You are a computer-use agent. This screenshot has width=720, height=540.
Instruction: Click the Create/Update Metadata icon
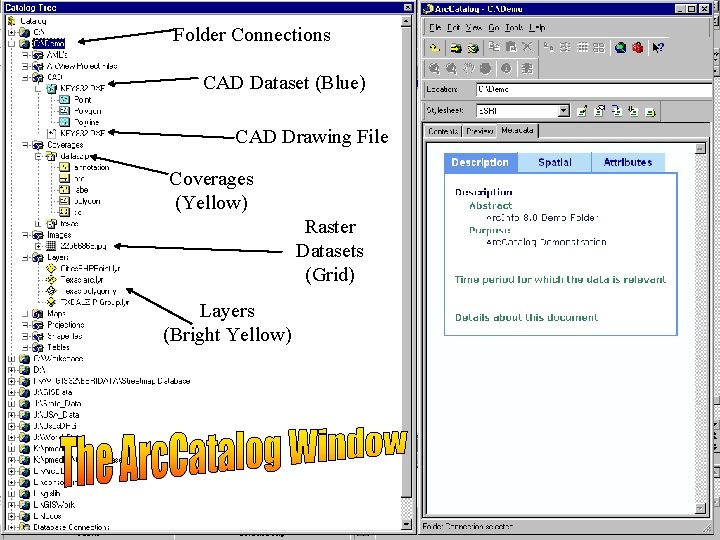(x=616, y=111)
